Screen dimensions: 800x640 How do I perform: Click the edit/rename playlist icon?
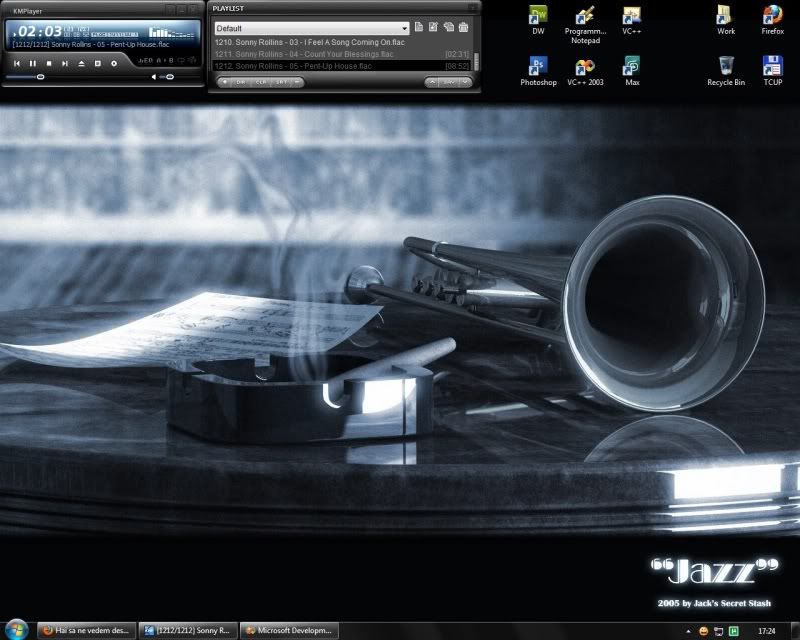pos(433,27)
